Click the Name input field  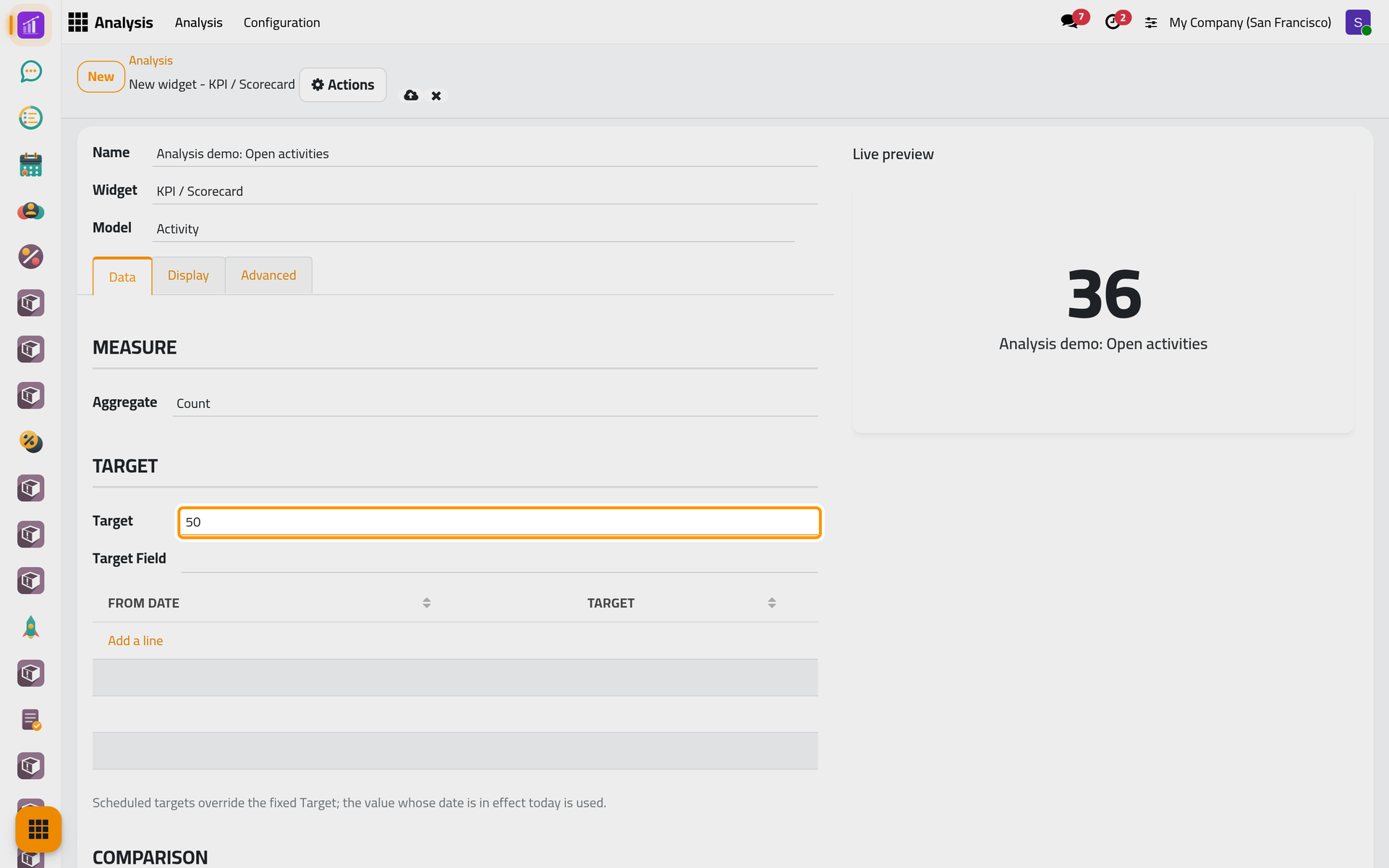pos(485,153)
